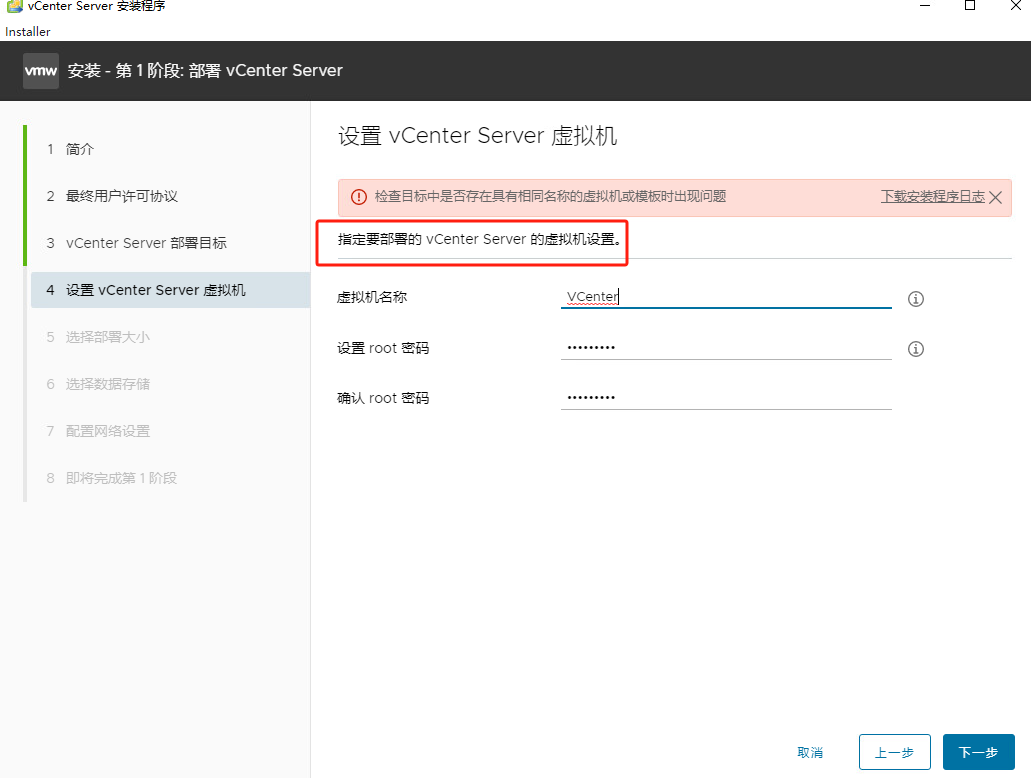The width and height of the screenshot is (1031, 778).
Task: Select step 4 设置 vCenter Server 虚拟机
Action: tap(170, 290)
